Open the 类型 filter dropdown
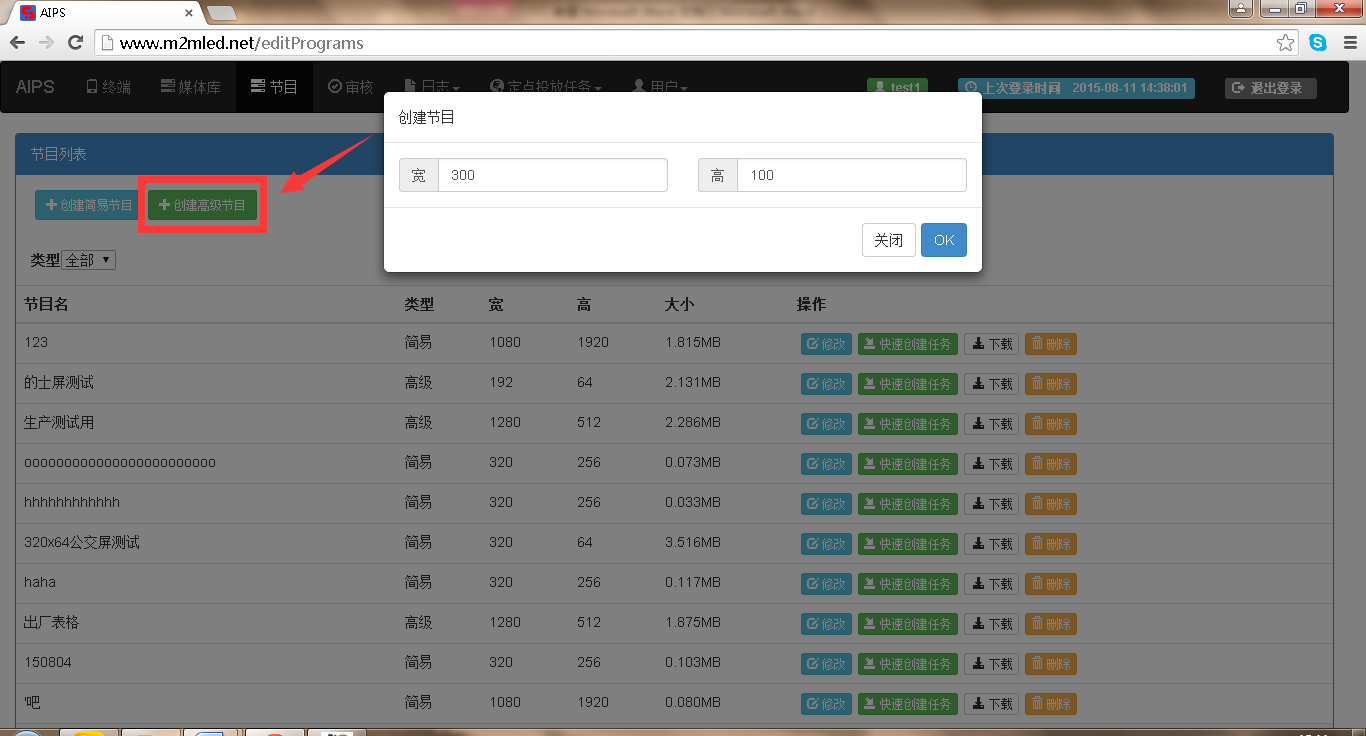Screen dimensions: 1366x736 tap(89, 260)
